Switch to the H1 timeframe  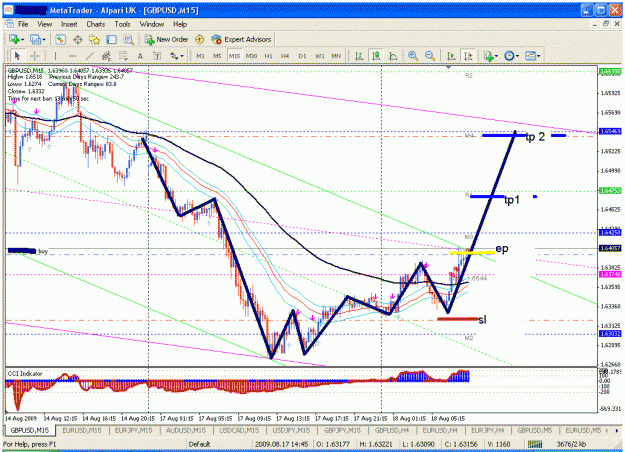pos(268,56)
